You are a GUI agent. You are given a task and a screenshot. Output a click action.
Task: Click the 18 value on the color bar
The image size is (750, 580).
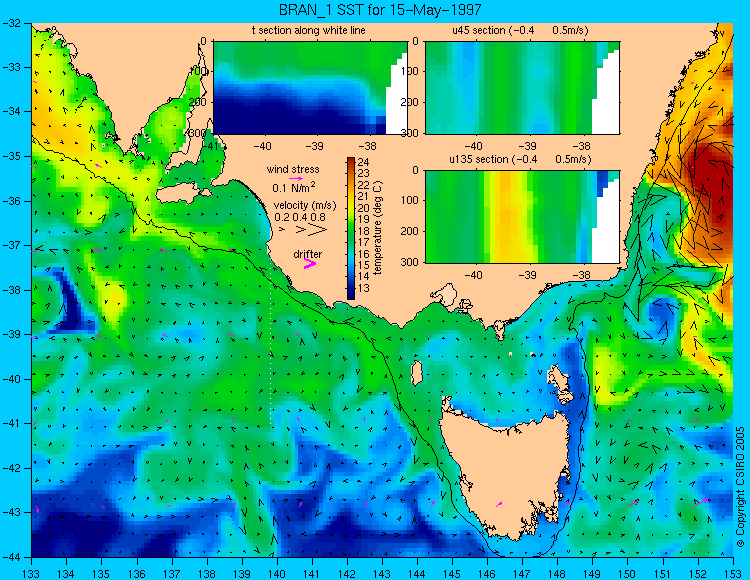pyautogui.click(x=364, y=231)
